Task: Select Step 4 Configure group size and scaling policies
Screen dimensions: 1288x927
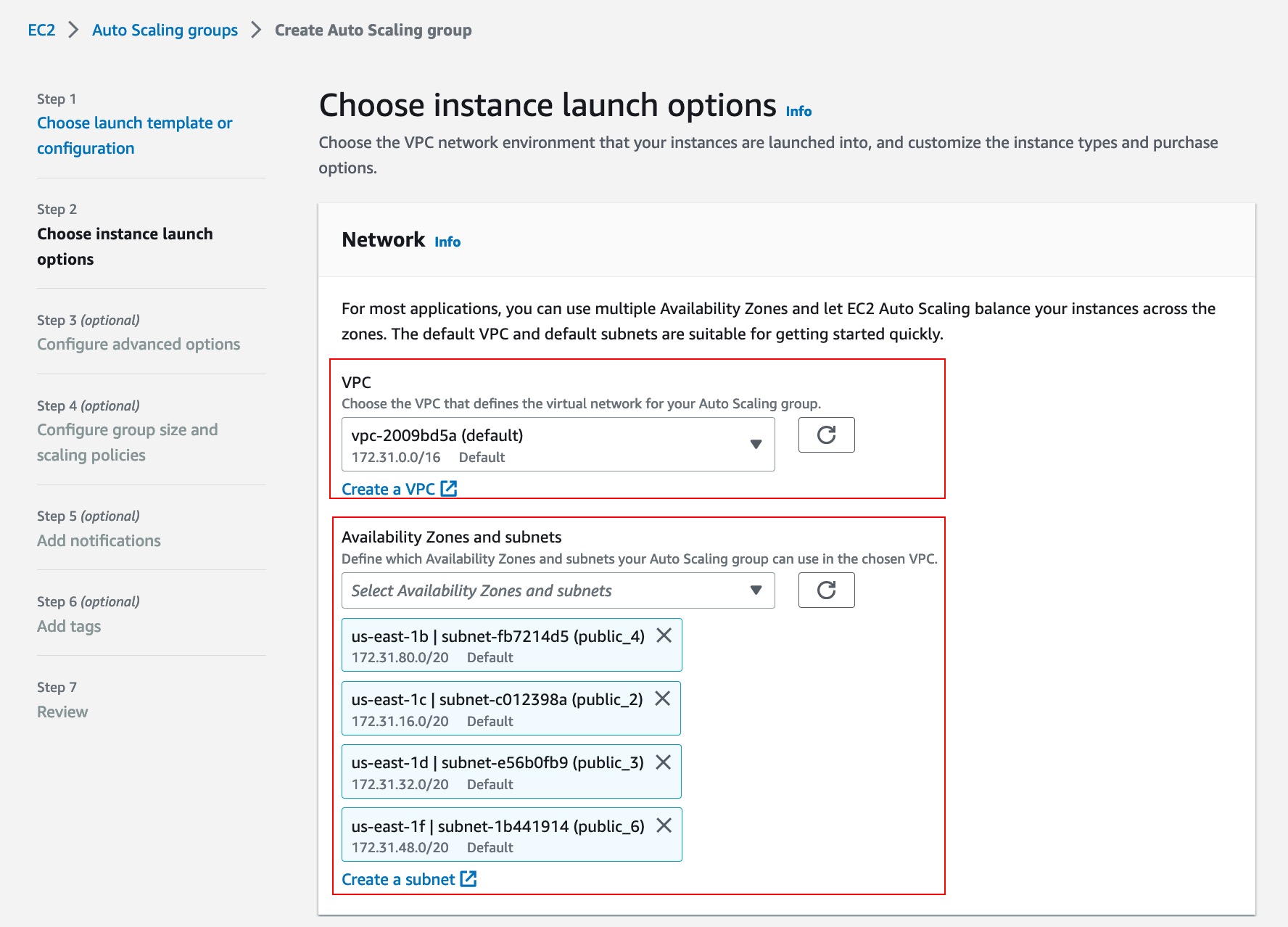Action: tap(128, 442)
